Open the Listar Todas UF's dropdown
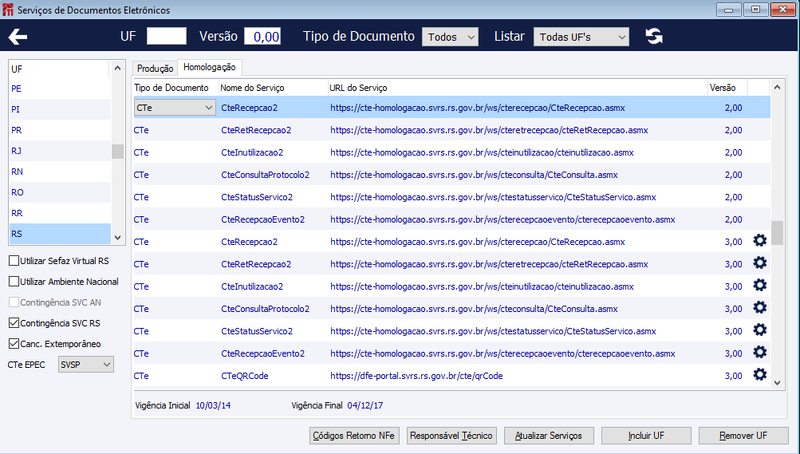This screenshot has height=454, width=800. pos(581,37)
